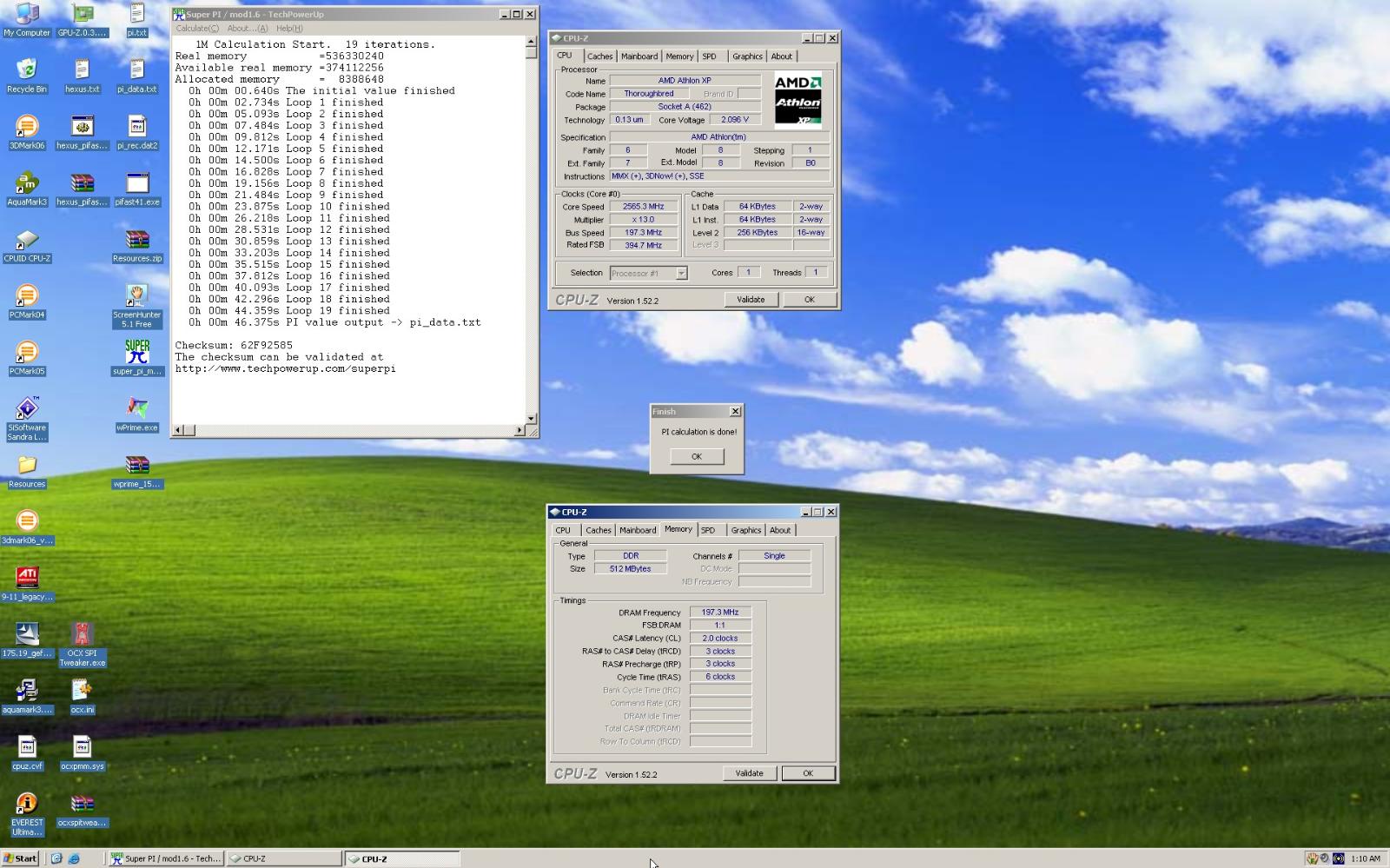This screenshot has height=868, width=1390.
Task: Run pifast41.exe from desktop
Action: point(136,189)
